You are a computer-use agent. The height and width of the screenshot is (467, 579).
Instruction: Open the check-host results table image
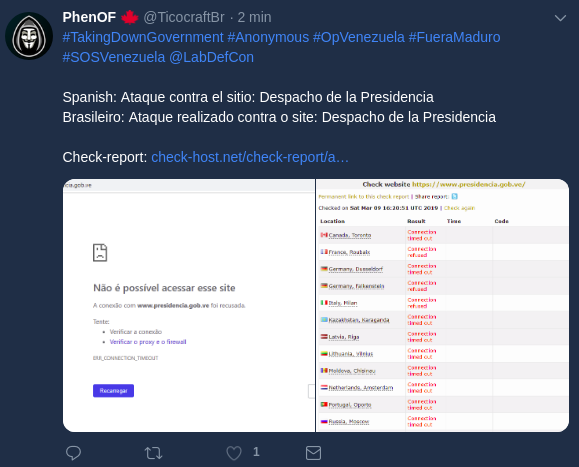442,306
